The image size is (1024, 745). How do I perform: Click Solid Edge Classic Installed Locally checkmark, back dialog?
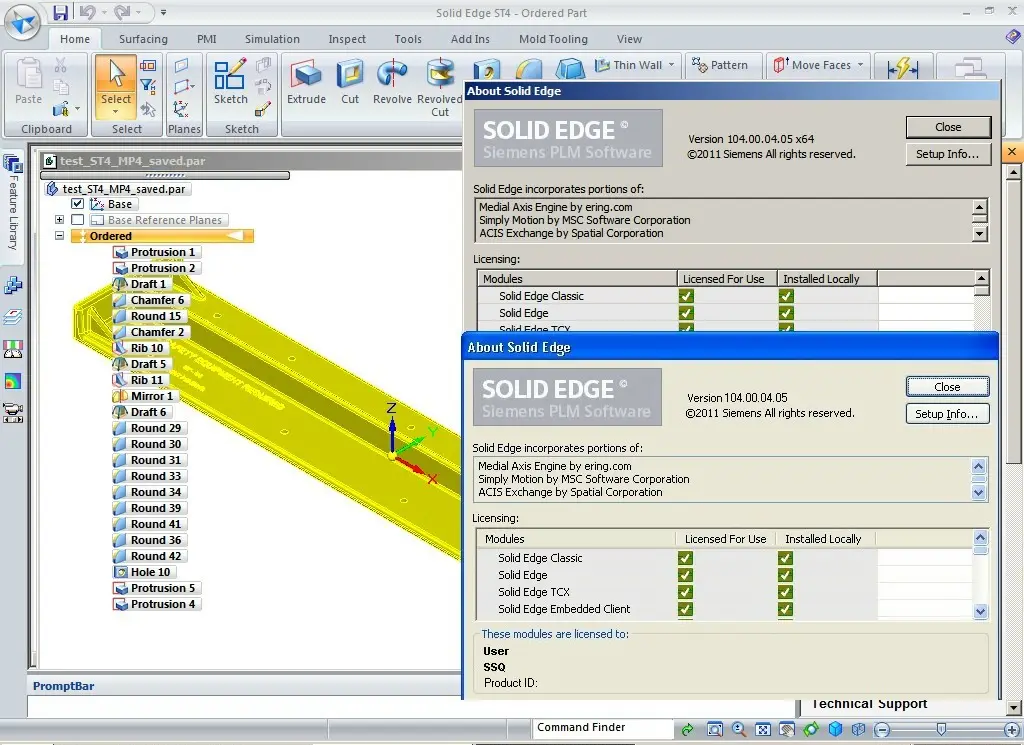[x=786, y=296]
